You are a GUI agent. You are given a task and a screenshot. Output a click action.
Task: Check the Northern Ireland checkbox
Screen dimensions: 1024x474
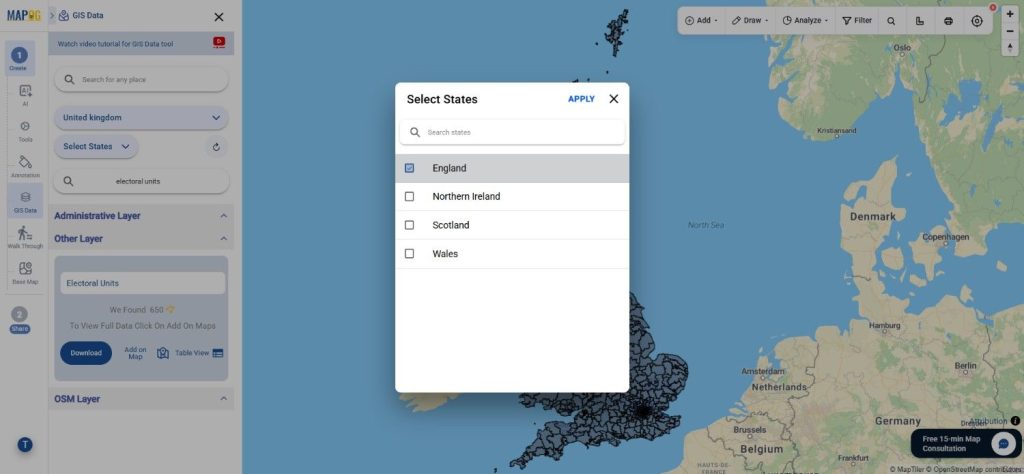(x=409, y=197)
